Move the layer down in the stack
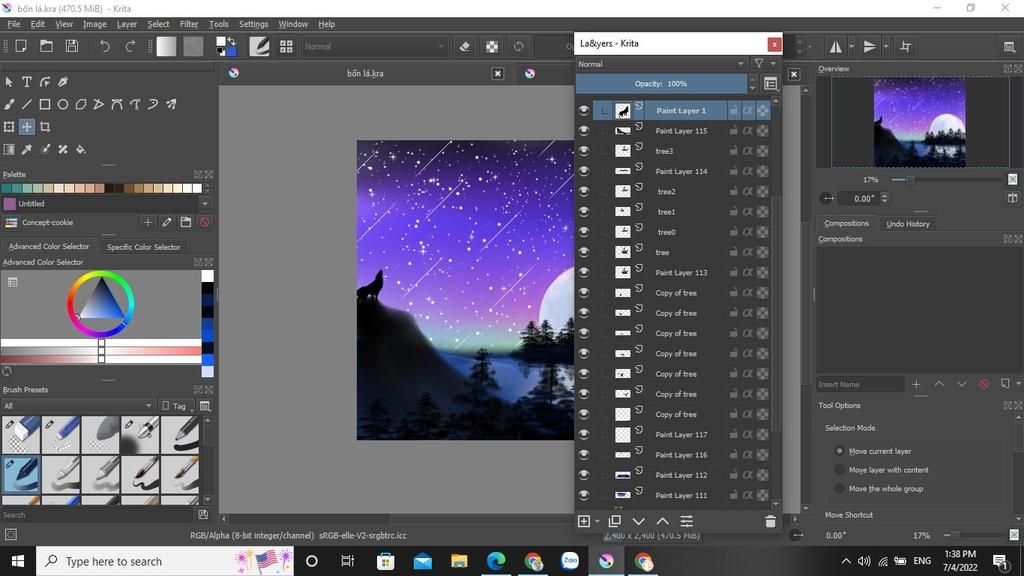Image resolution: width=1024 pixels, height=576 pixels. click(639, 521)
